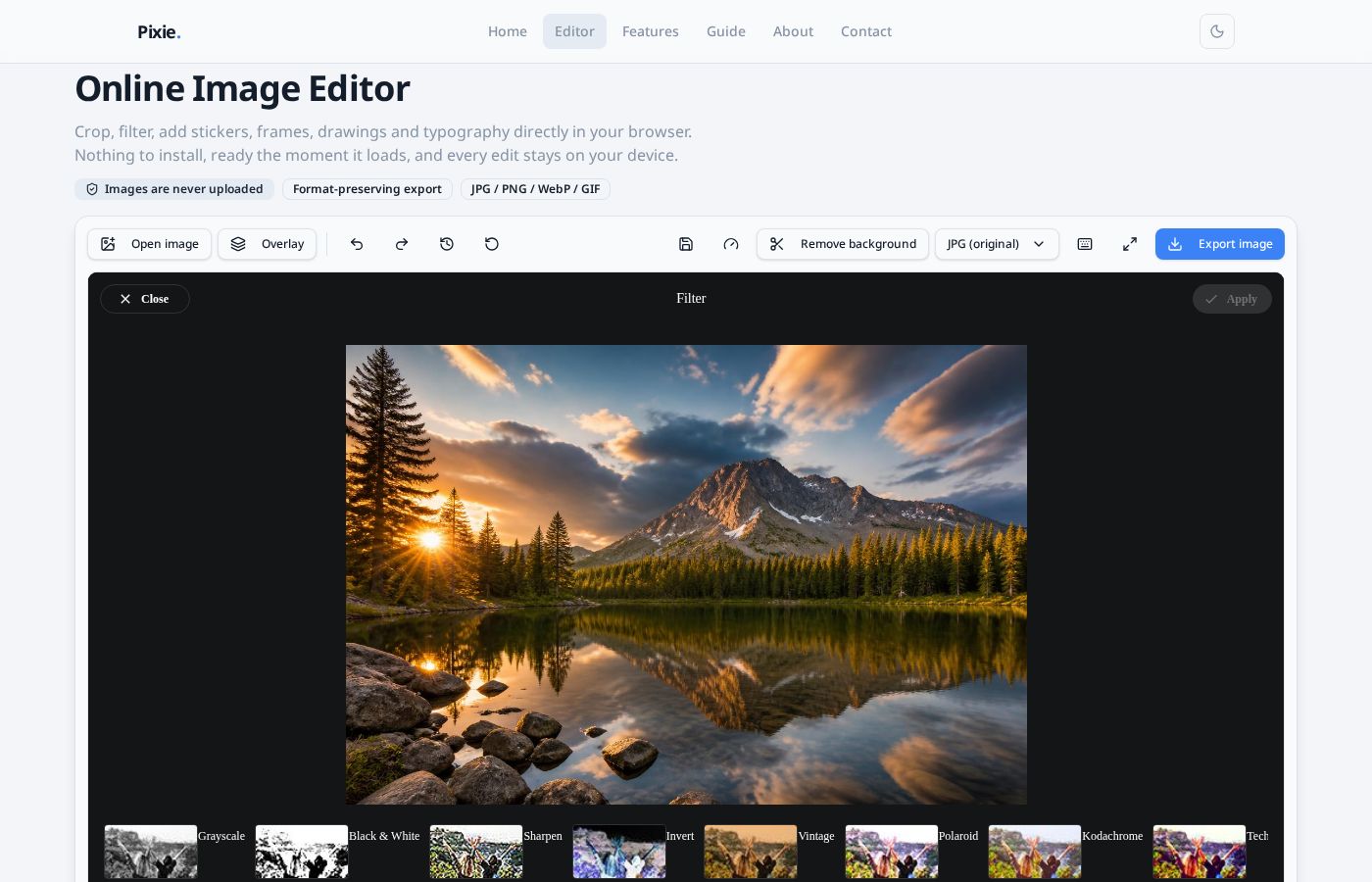This screenshot has height=882, width=1372.
Task: Choose the Grayscale filter thumbnail
Action: (x=151, y=852)
